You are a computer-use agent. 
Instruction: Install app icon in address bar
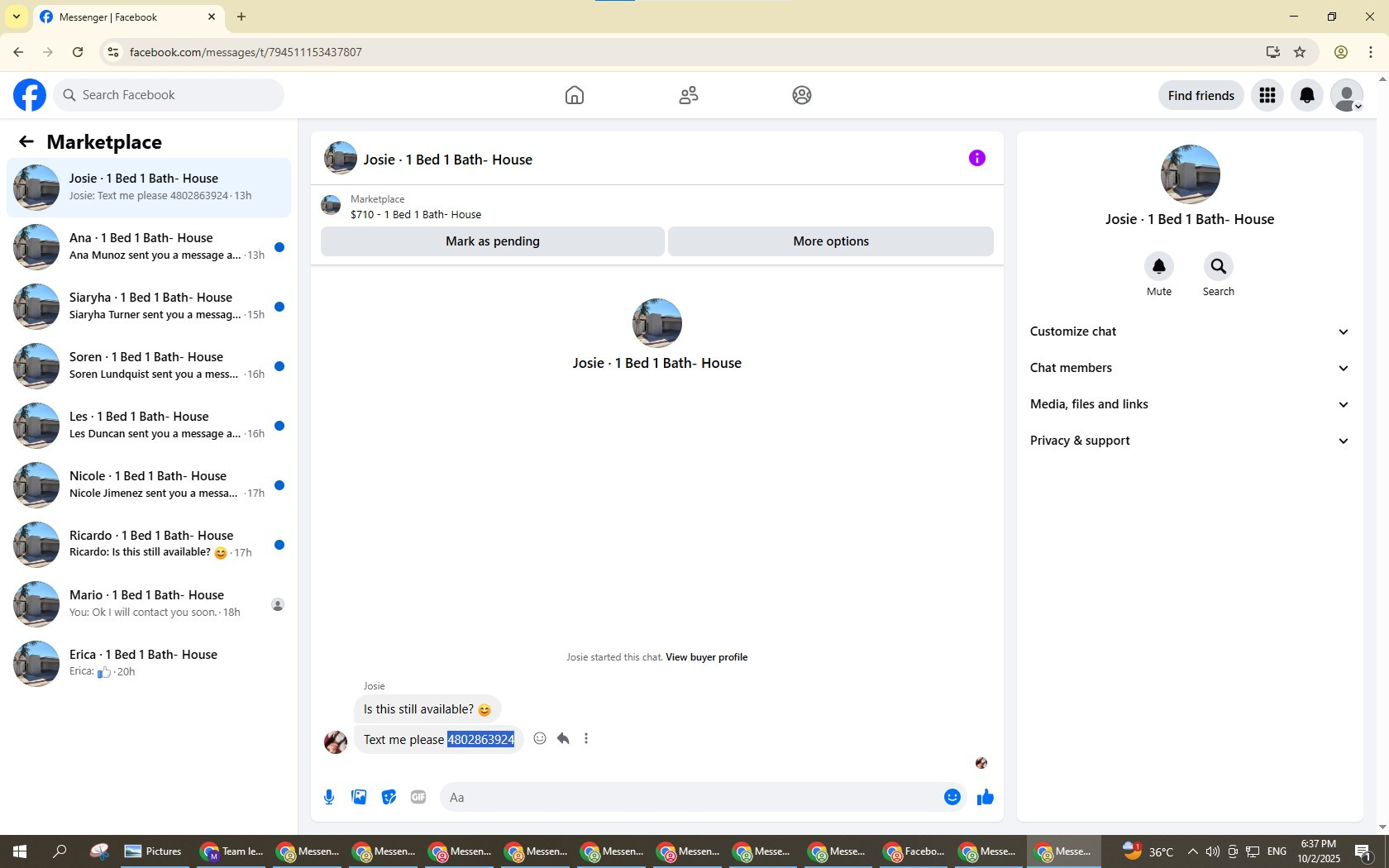[1272, 52]
